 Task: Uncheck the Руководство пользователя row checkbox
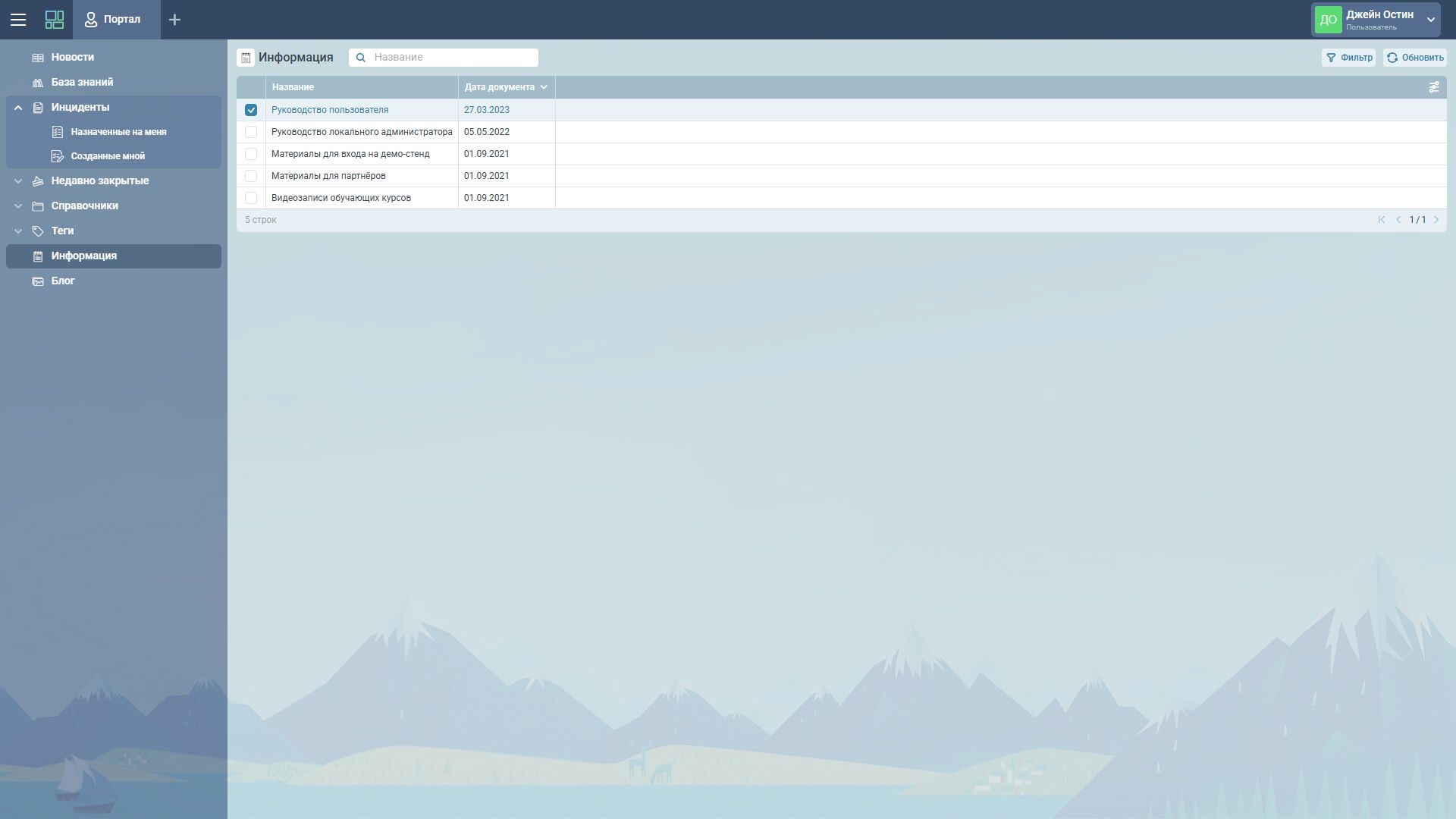[x=251, y=110]
